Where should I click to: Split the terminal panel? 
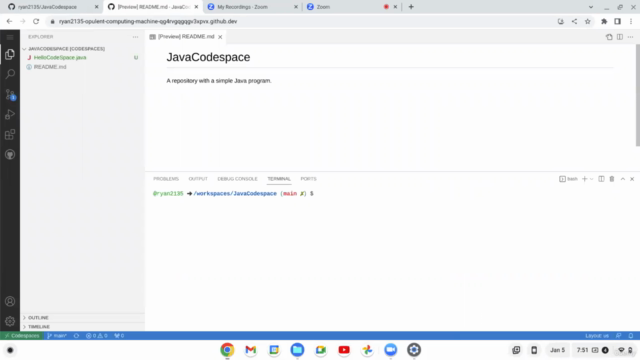pos(601,179)
